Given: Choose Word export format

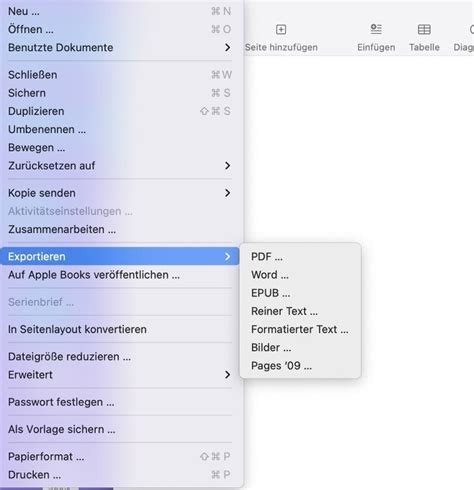Looking at the screenshot, I should 300,275.
